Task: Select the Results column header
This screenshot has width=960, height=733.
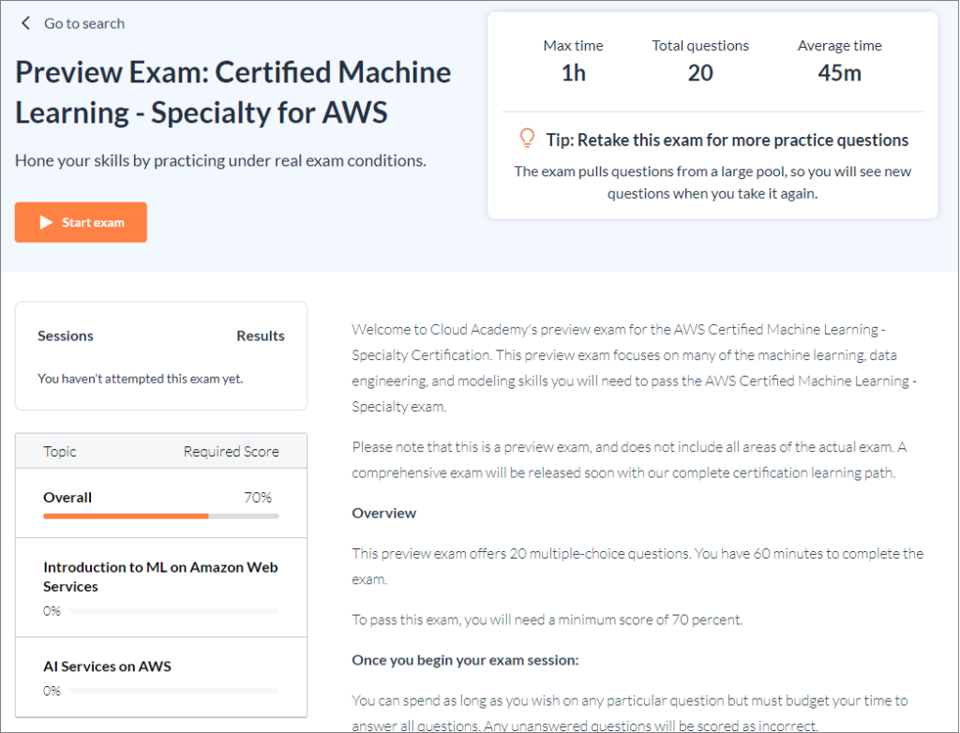Action: point(260,336)
